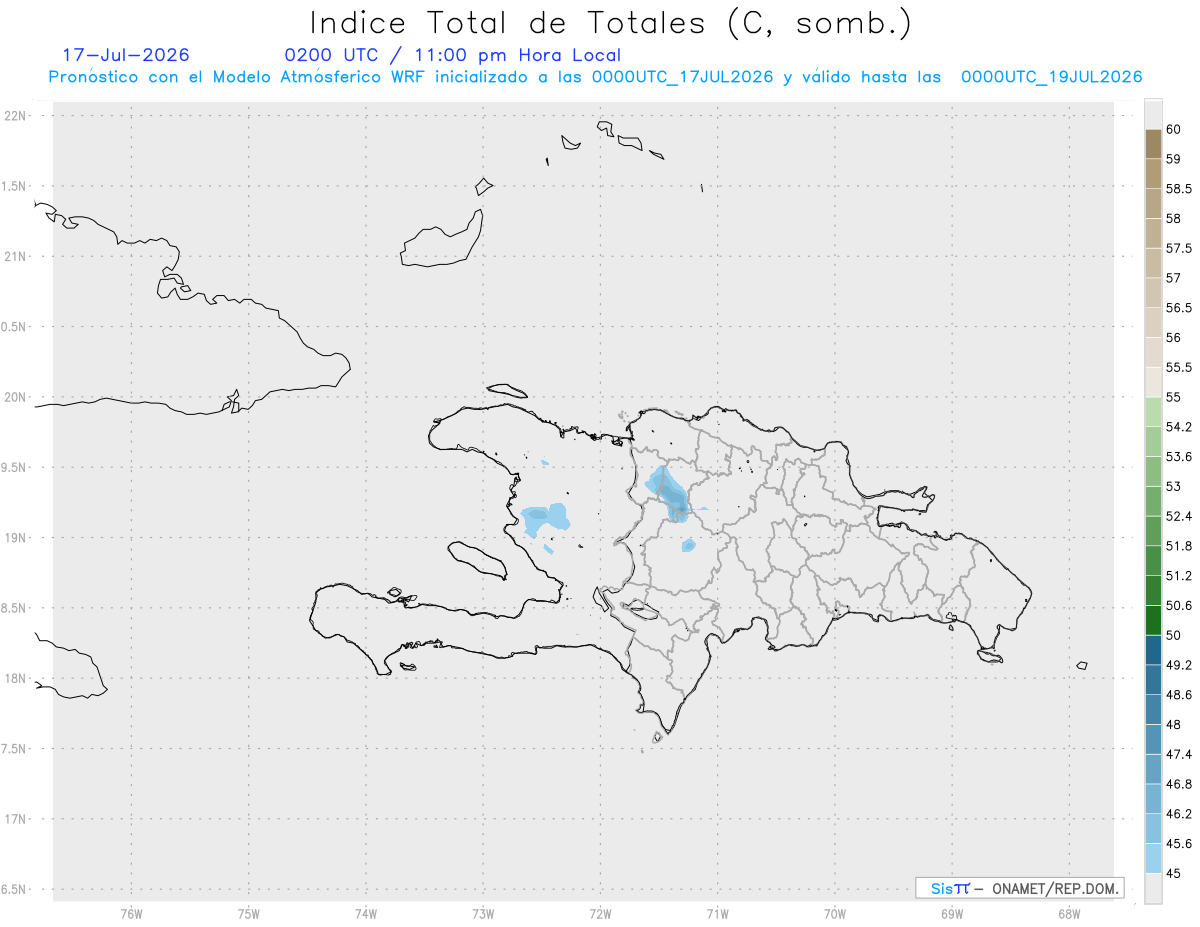Select the latitude label '18N'
Screen dimensions: 1200x927
click(16, 679)
